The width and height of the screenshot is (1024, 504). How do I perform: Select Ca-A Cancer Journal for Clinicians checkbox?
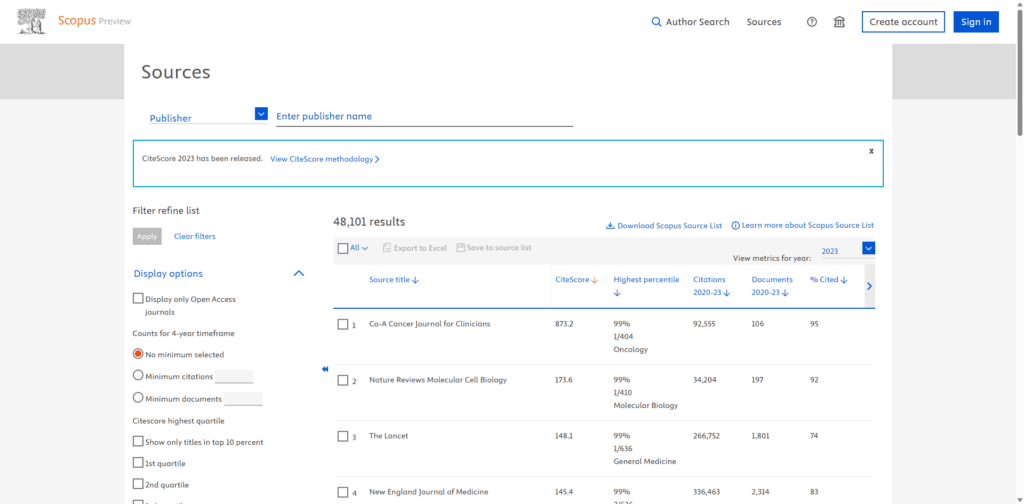click(343, 324)
